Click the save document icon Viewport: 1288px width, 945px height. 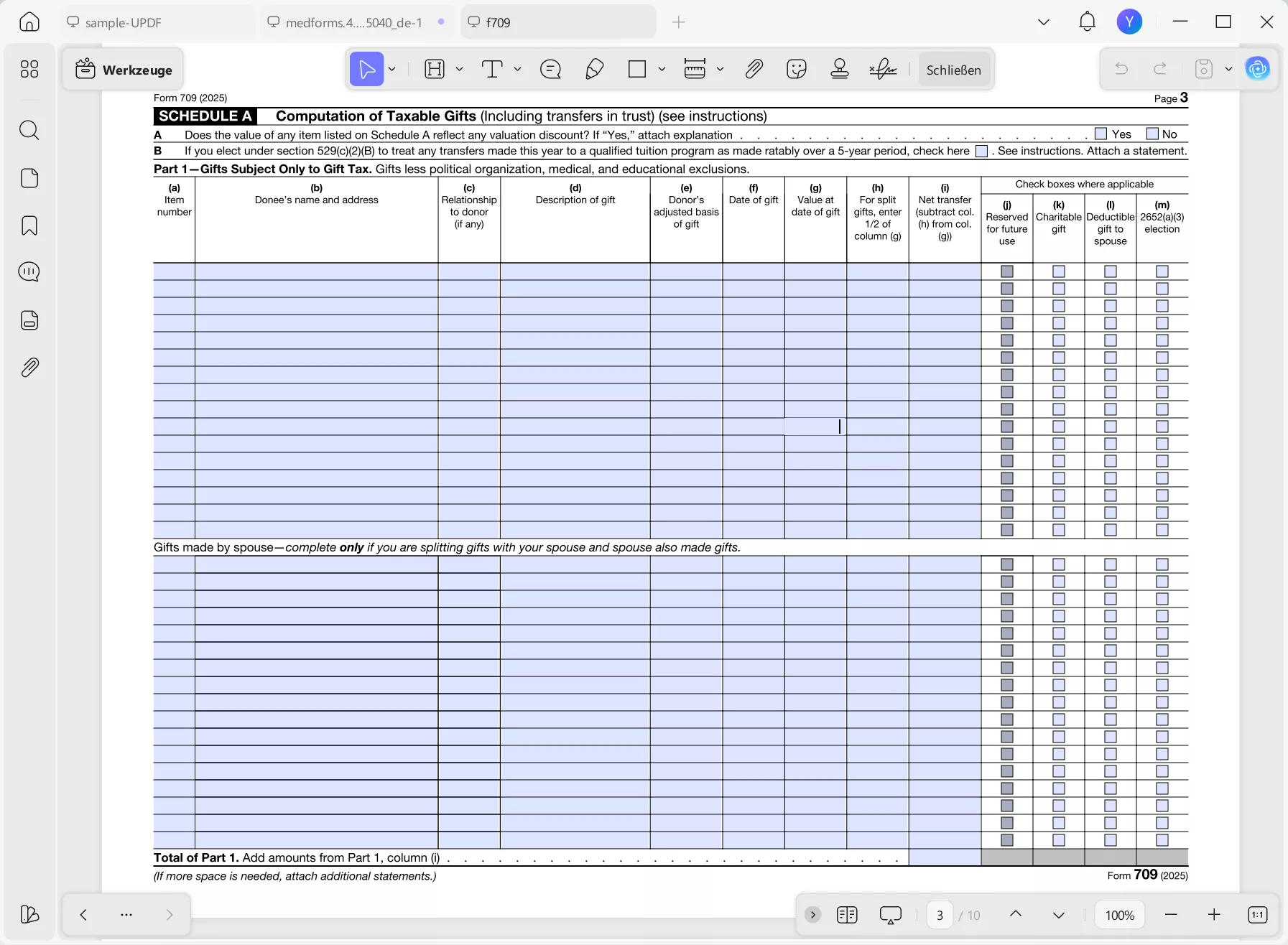click(x=1204, y=70)
